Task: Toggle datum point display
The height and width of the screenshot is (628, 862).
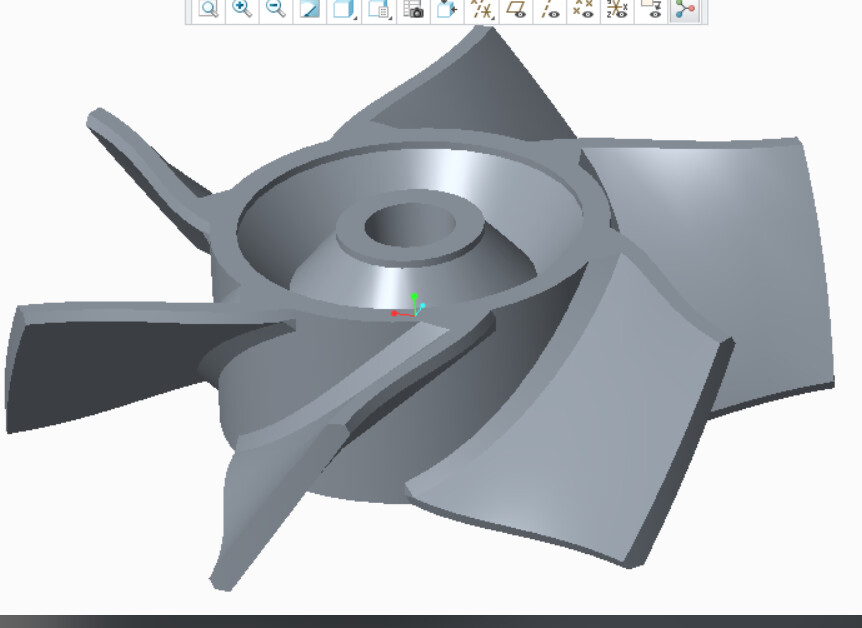Action: point(583,9)
